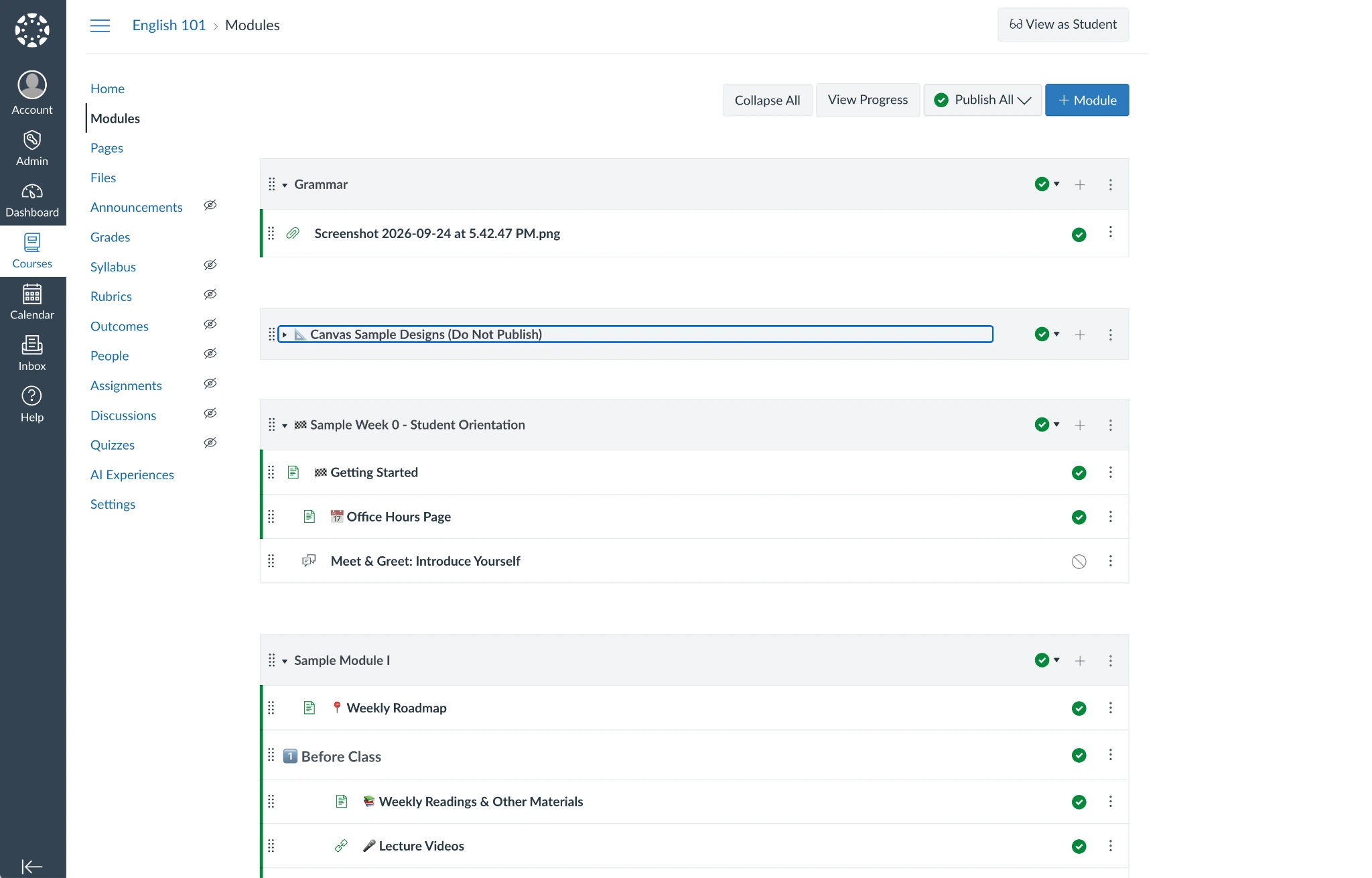Image resolution: width=1372 pixels, height=878 pixels.
Task: Open AI Experiences in course menu
Action: [x=132, y=475]
